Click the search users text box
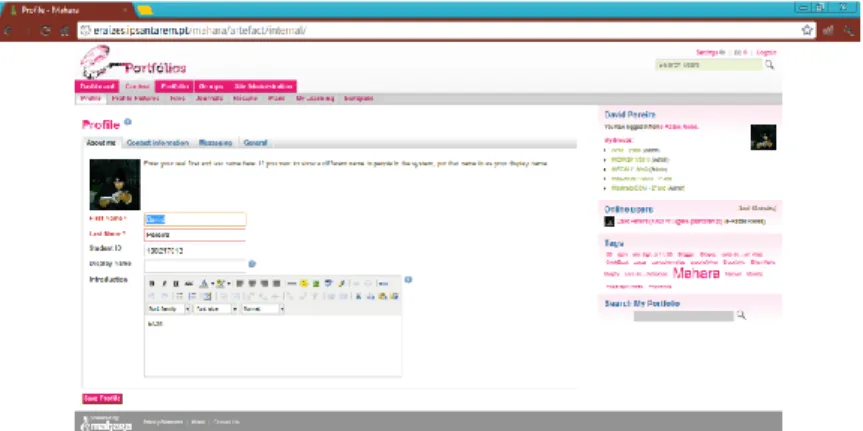This screenshot has width=863, height=431. click(x=709, y=65)
